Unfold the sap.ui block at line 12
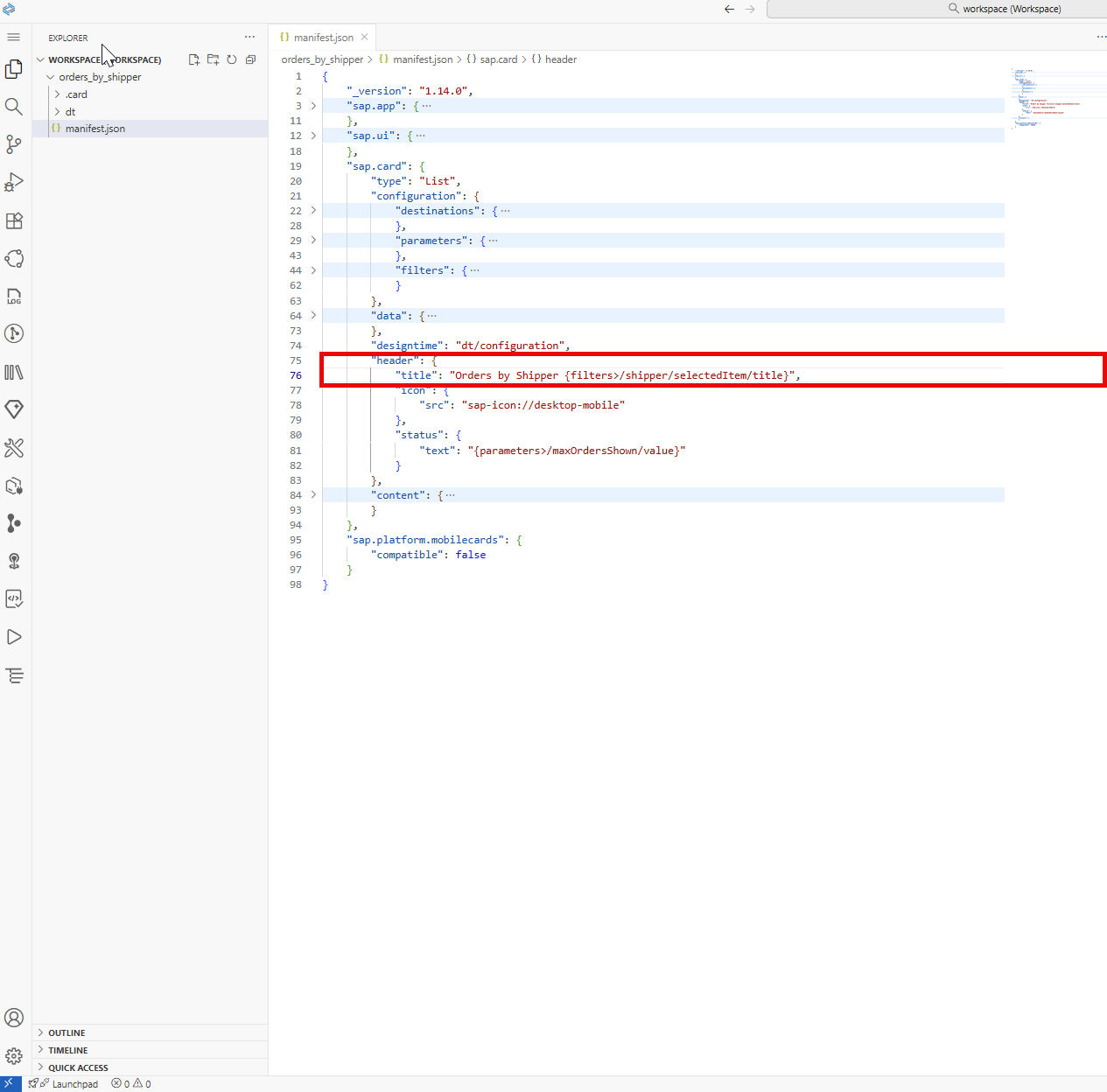Screen dimensions: 1107x1092 click(x=313, y=136)
